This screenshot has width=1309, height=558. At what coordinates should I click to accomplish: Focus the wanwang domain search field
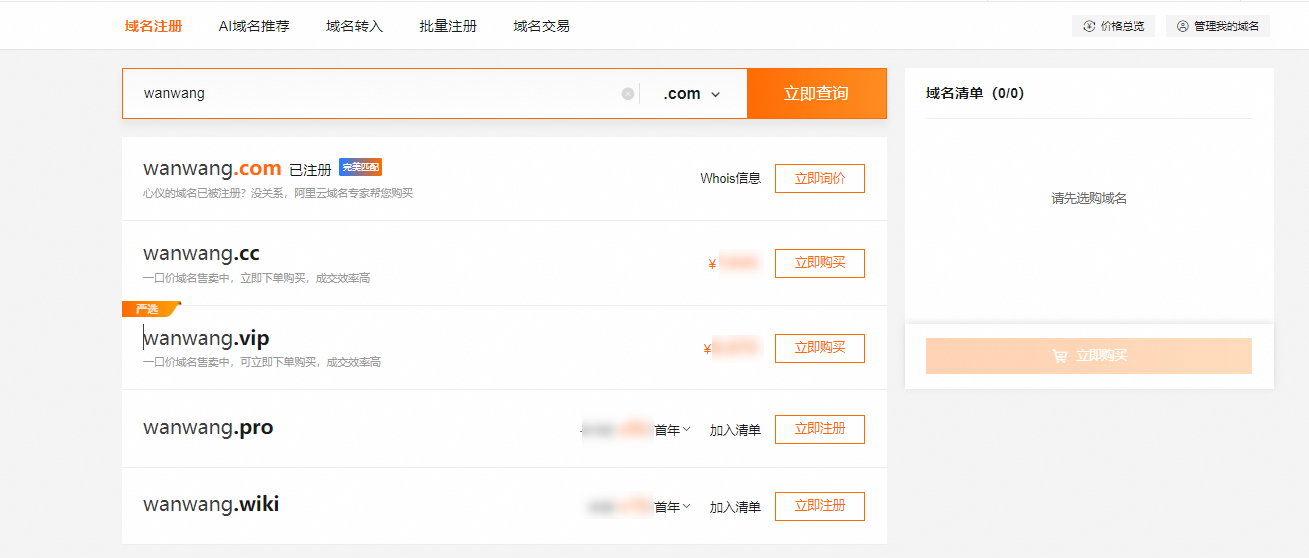coord(380,93)
